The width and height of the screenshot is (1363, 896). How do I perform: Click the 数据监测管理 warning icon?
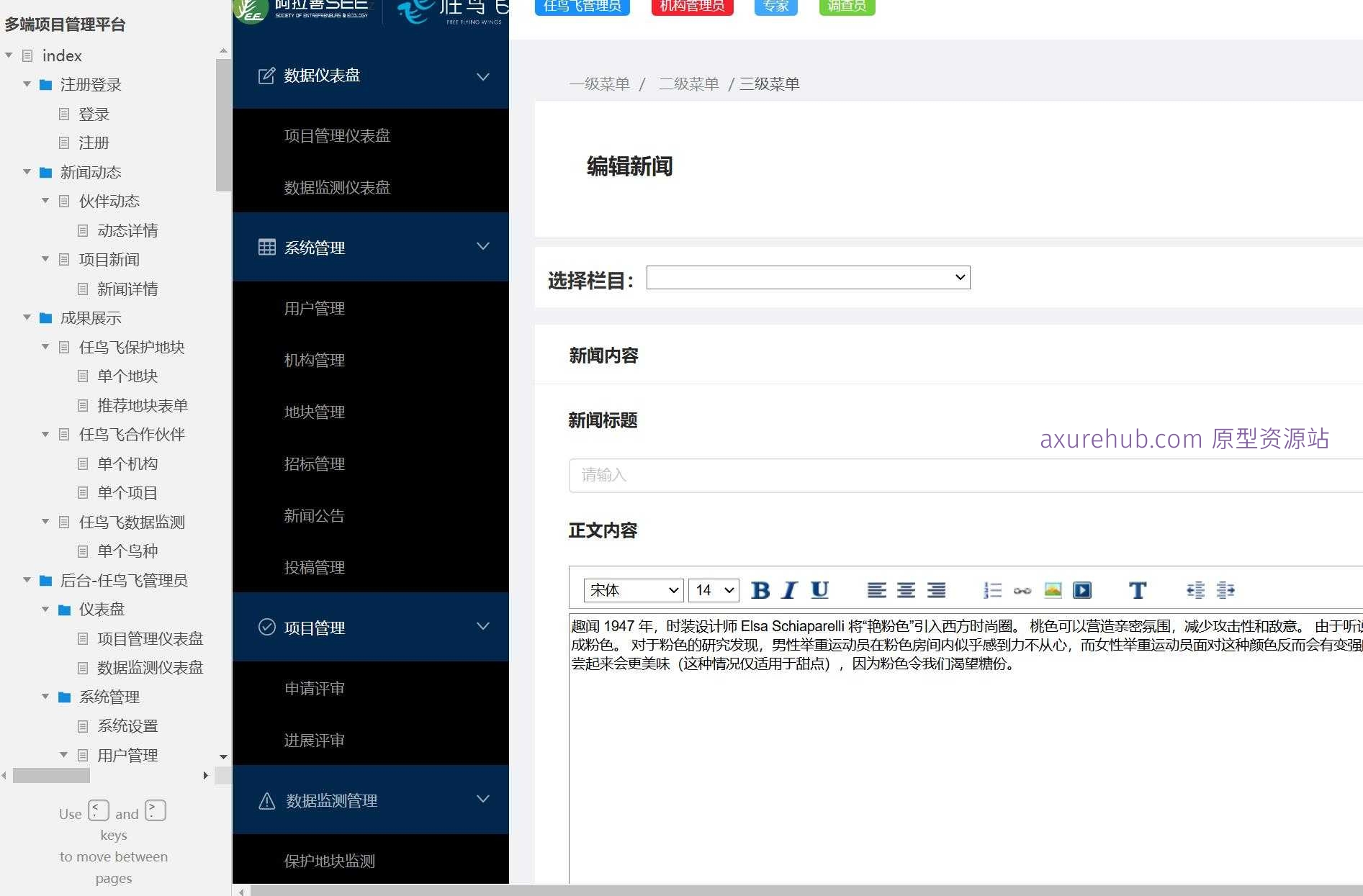click(266, 800)
